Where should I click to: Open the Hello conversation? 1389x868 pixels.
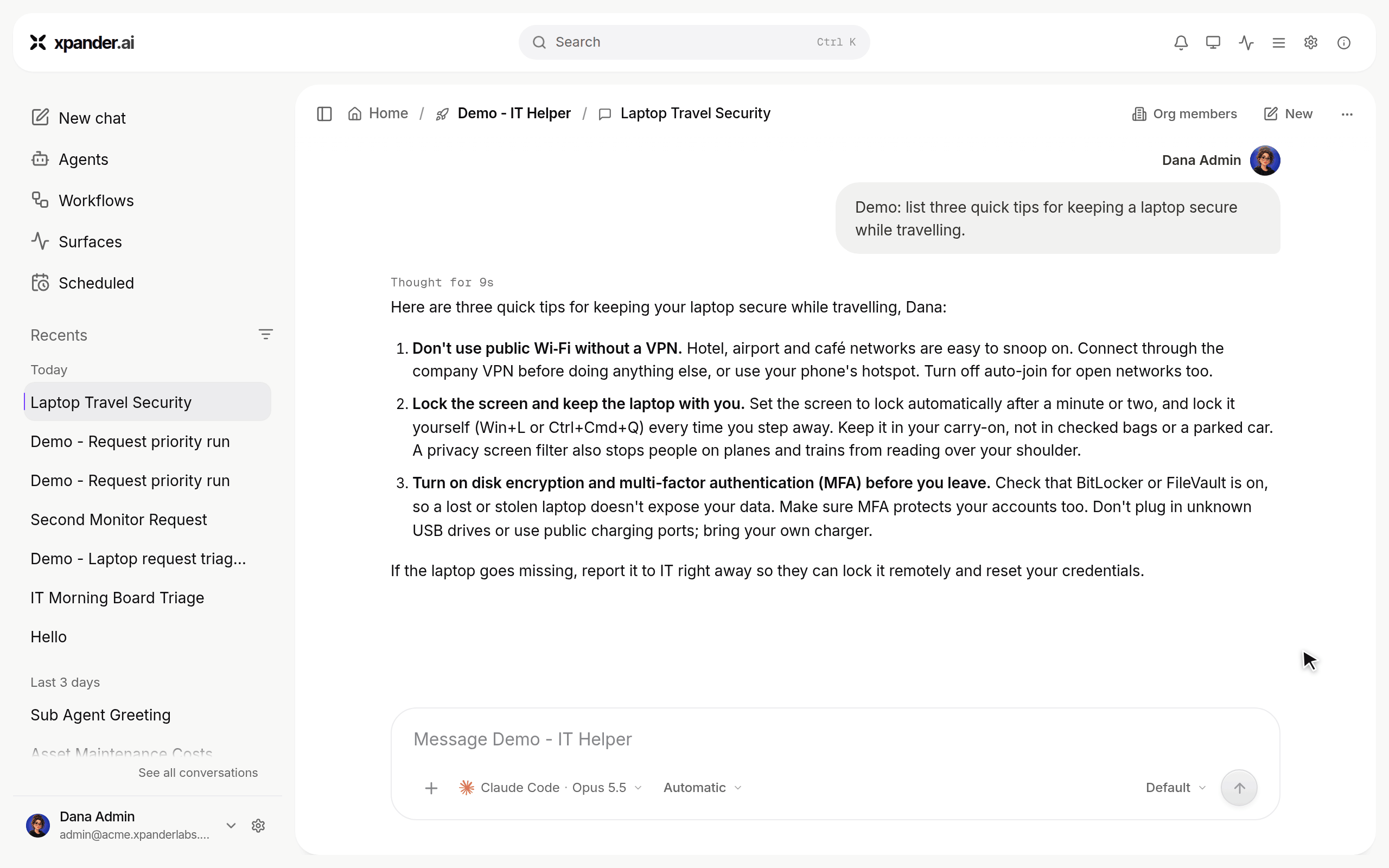(x=148, y=637)
